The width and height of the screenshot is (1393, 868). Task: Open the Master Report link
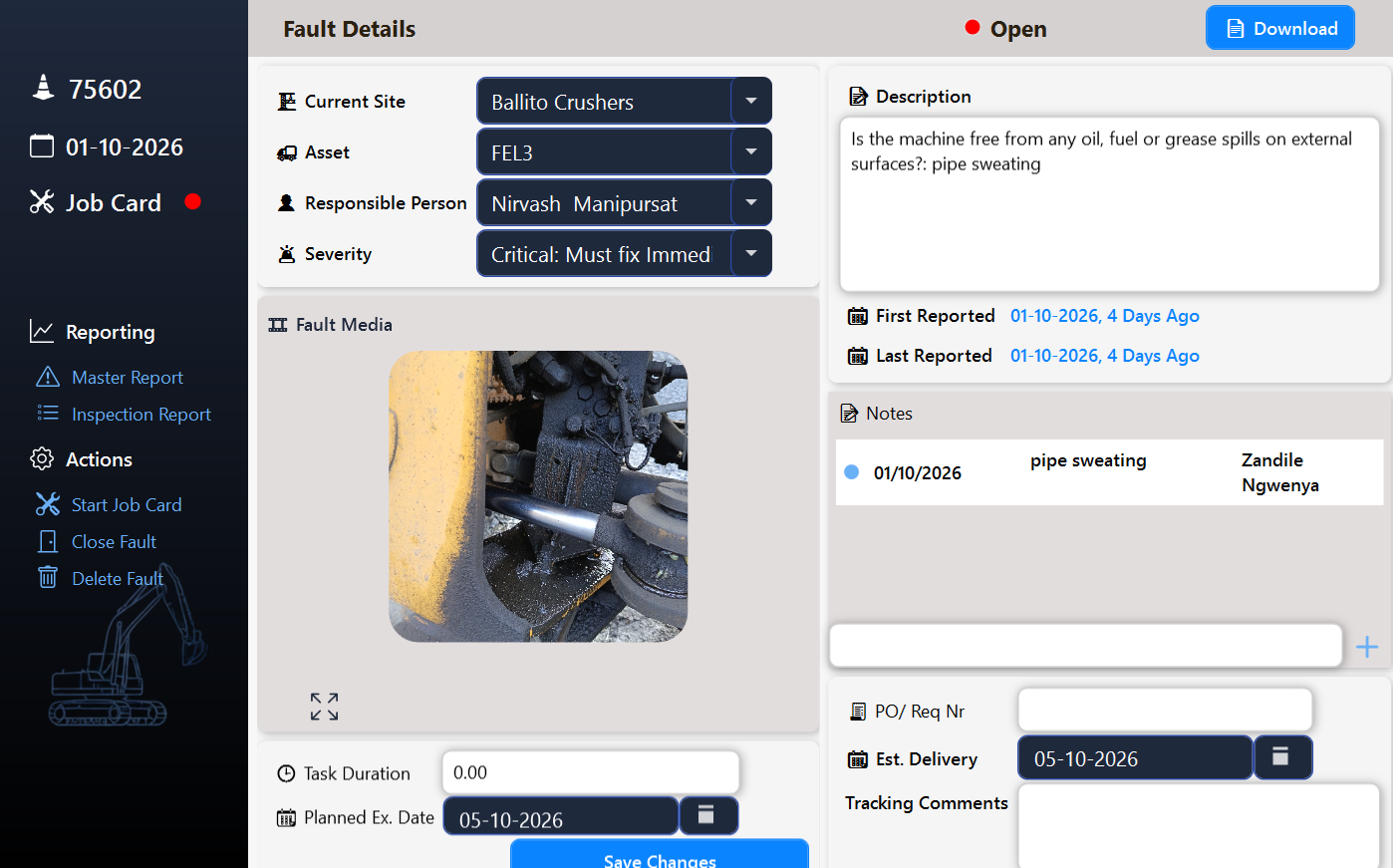pyautogui.click(x=128, y=378)
